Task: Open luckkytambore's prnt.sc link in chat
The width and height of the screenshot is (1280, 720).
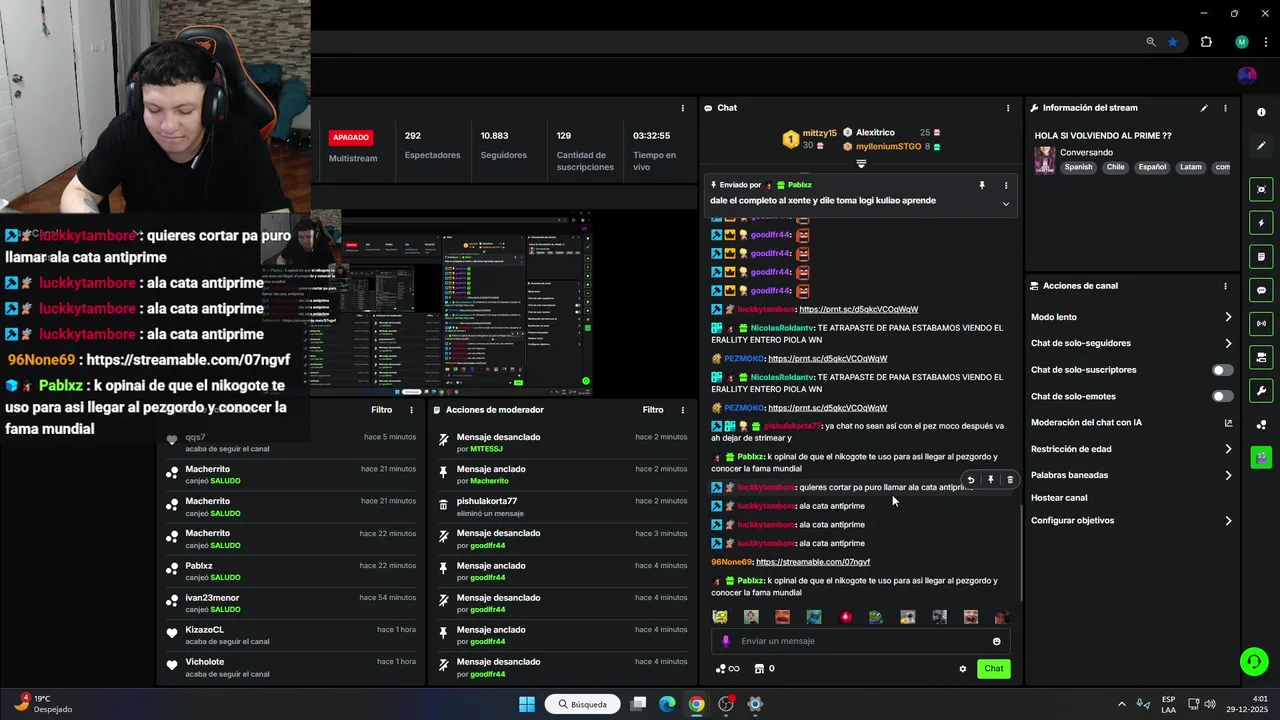Action: [x=859, y=310]
